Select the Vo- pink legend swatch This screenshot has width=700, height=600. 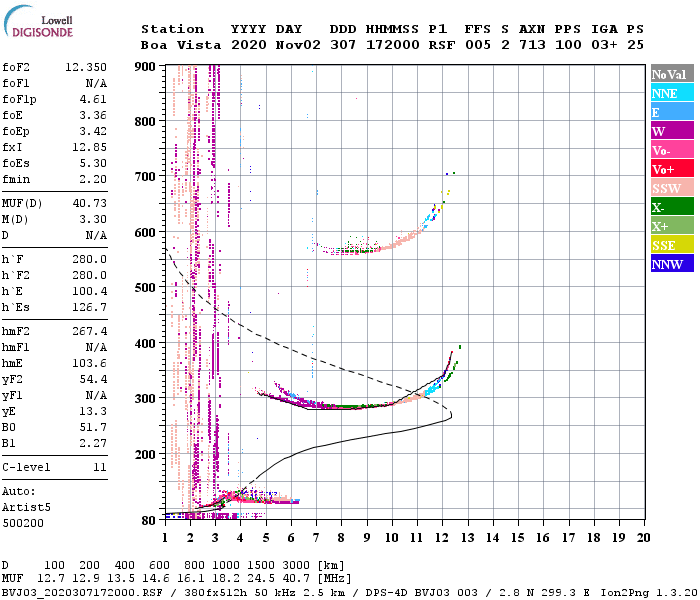tap(672, 150)
